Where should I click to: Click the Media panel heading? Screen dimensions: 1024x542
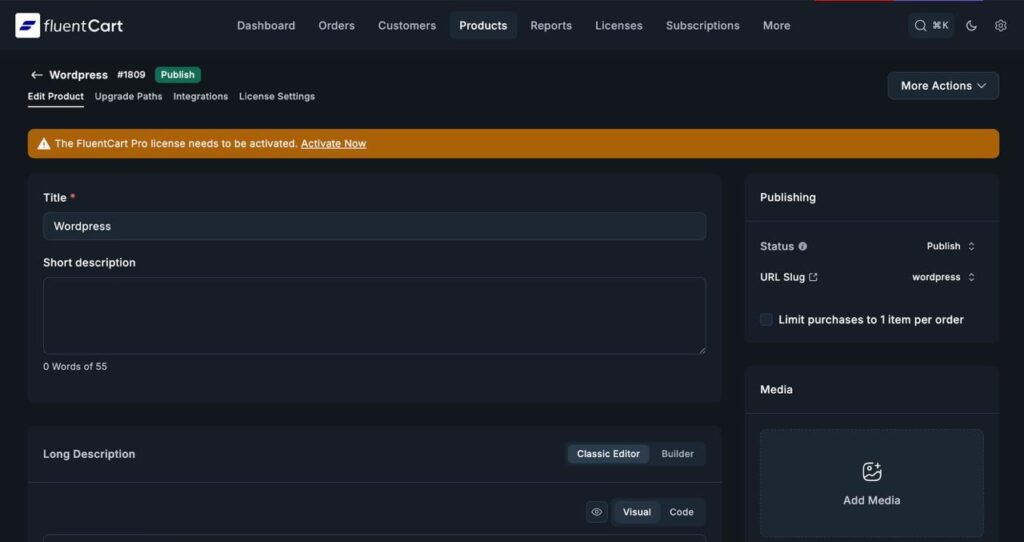[x=776, y=389]
